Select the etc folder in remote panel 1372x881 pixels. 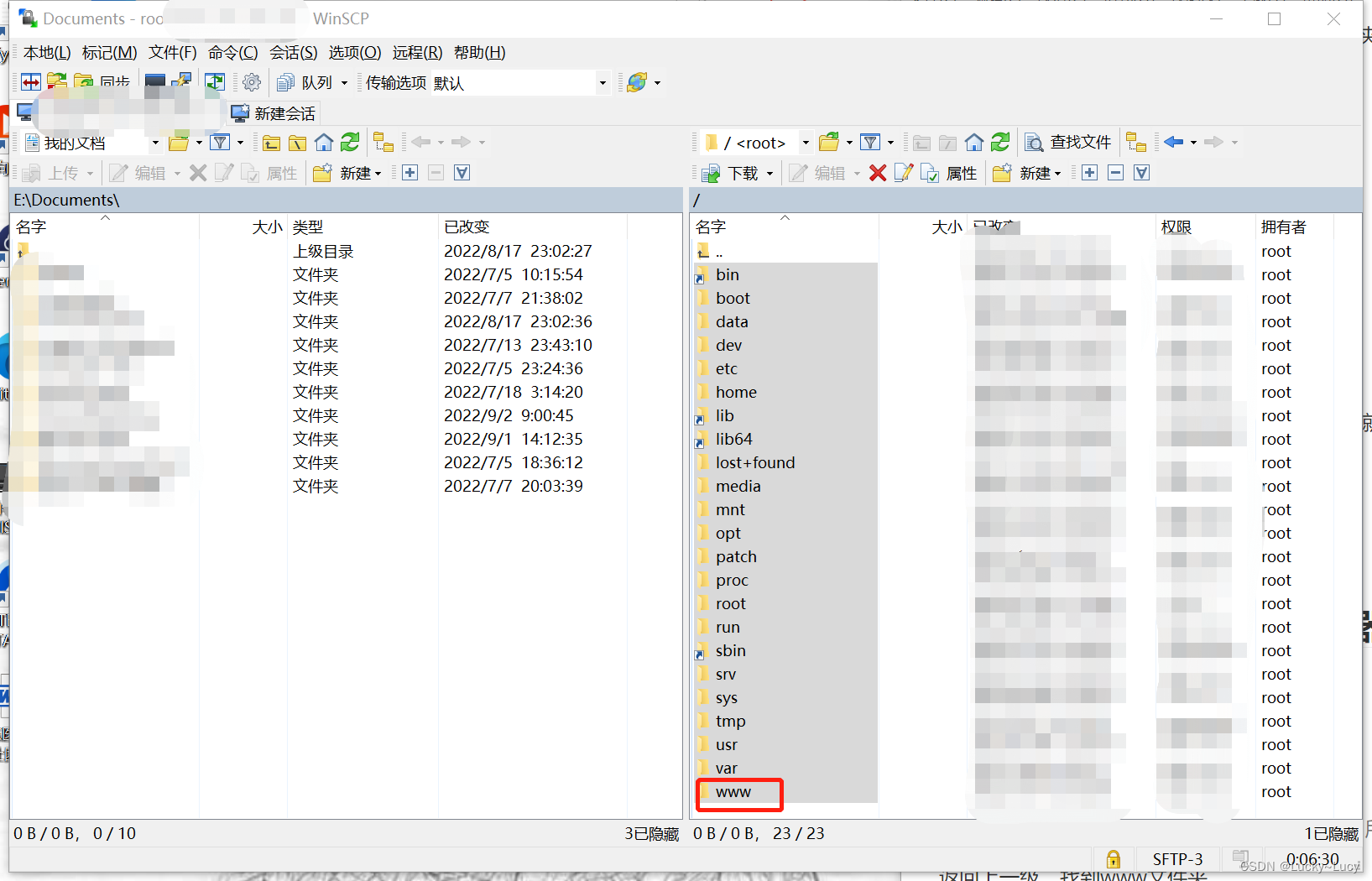(726, 369)
